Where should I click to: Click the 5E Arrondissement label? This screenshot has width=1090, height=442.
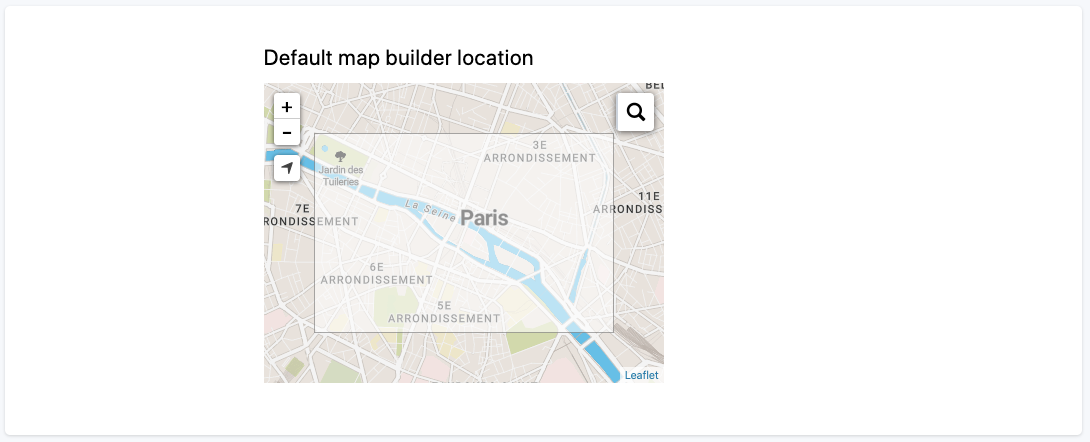[x=444, y=312]
